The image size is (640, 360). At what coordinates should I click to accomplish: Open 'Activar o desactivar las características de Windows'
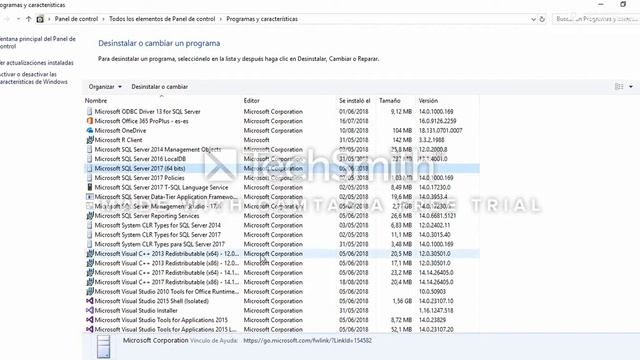[34, 78]
